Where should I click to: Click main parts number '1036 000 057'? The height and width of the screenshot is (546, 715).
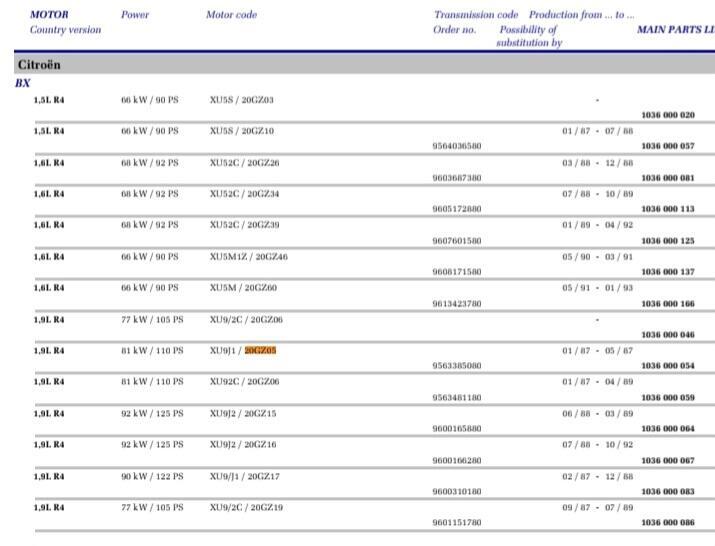668,146
